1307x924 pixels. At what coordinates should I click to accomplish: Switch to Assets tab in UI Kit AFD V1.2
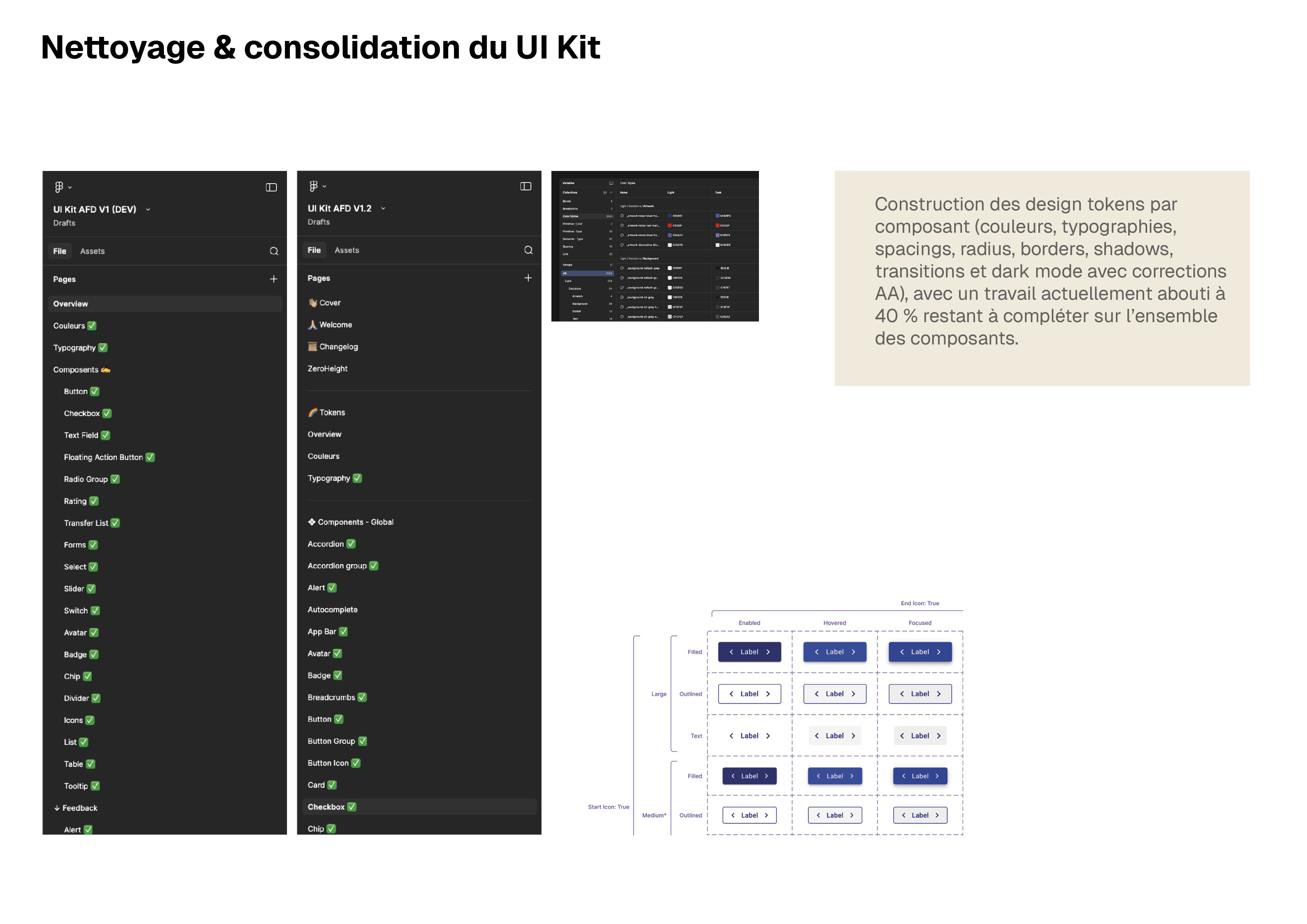pos(346,250)
